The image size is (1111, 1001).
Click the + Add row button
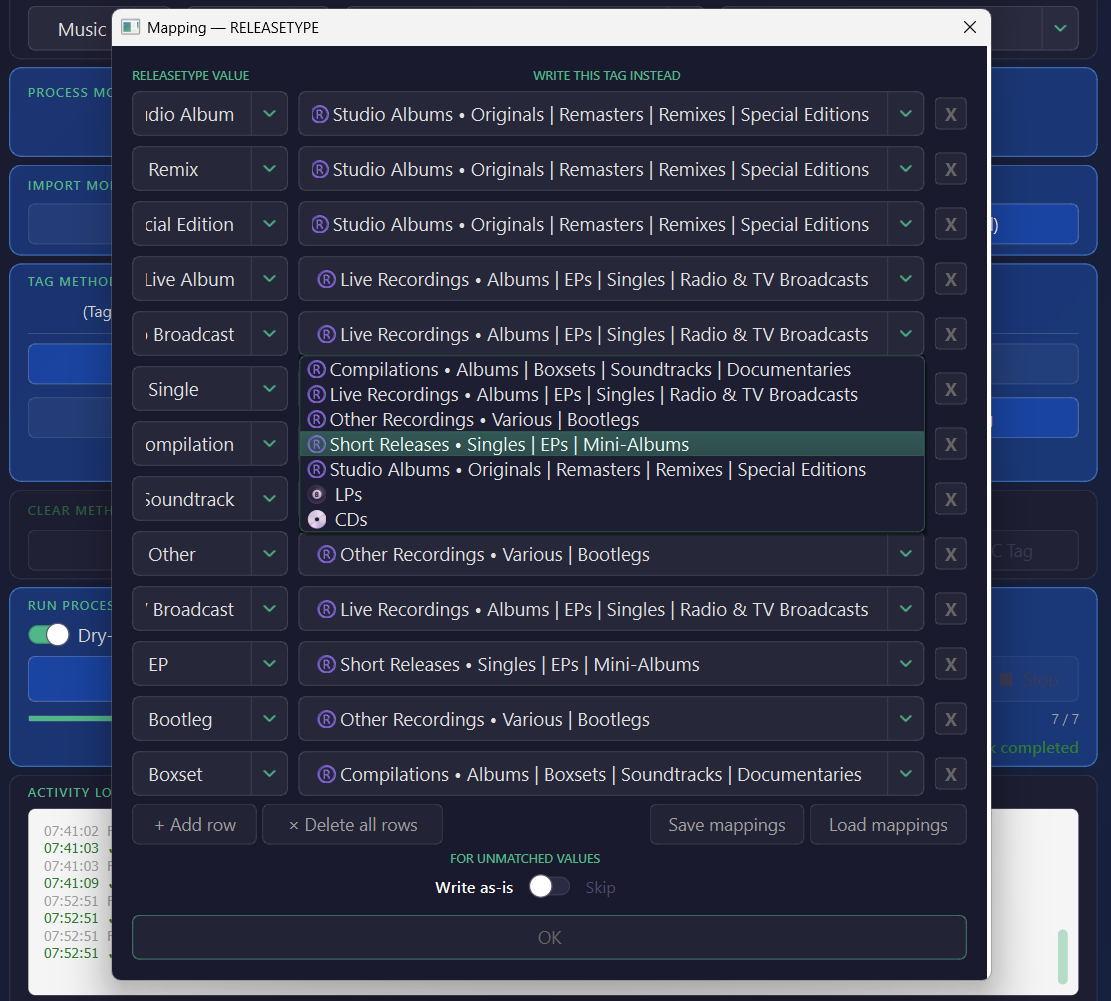(195, 825)
